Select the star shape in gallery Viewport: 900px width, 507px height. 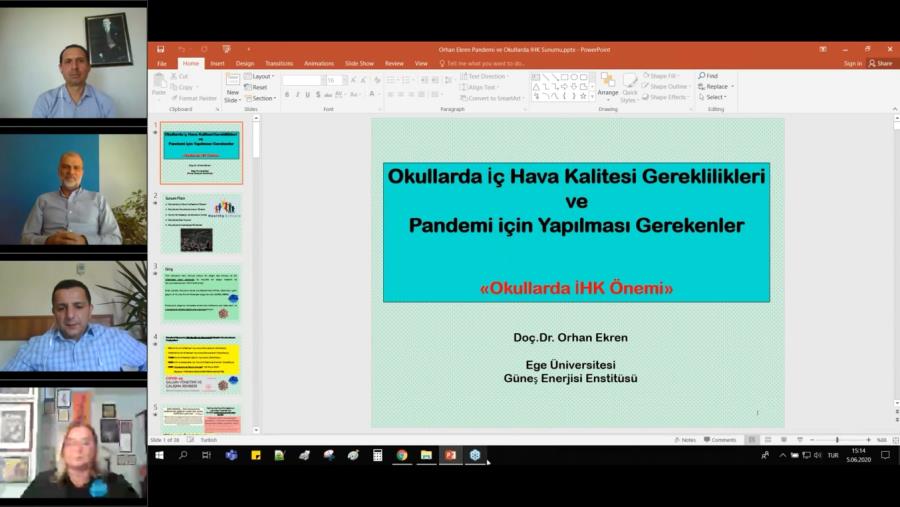pos(583,96)
